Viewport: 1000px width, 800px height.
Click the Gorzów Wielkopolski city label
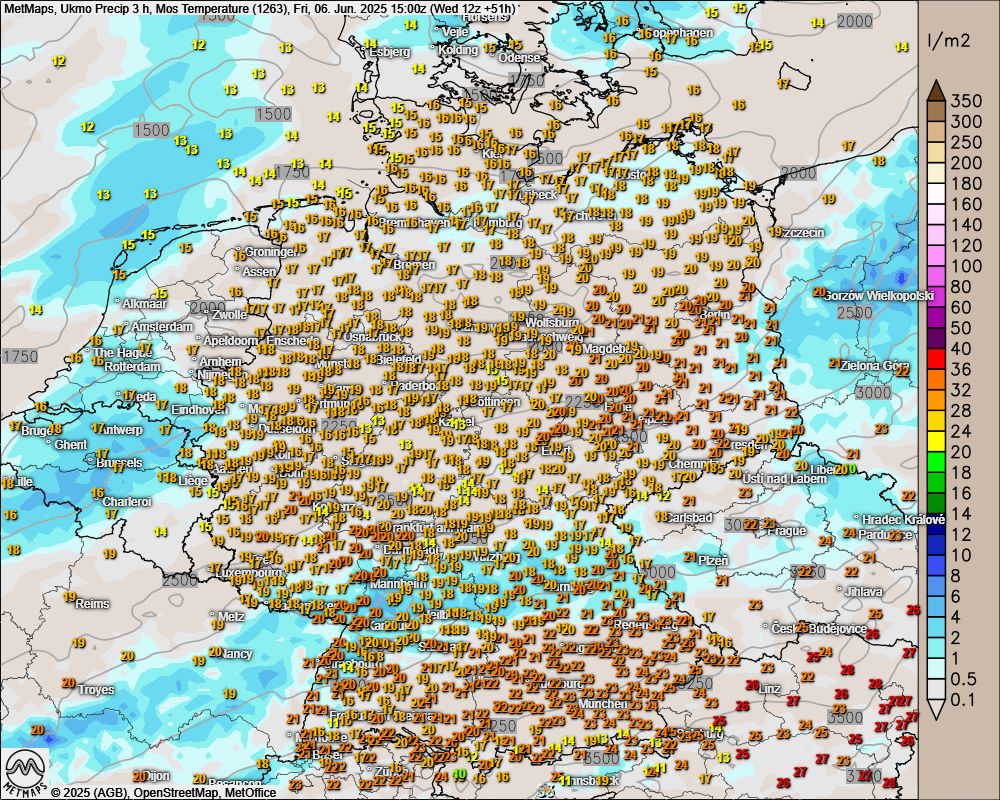pyautogui.click(x=880, y=296)
